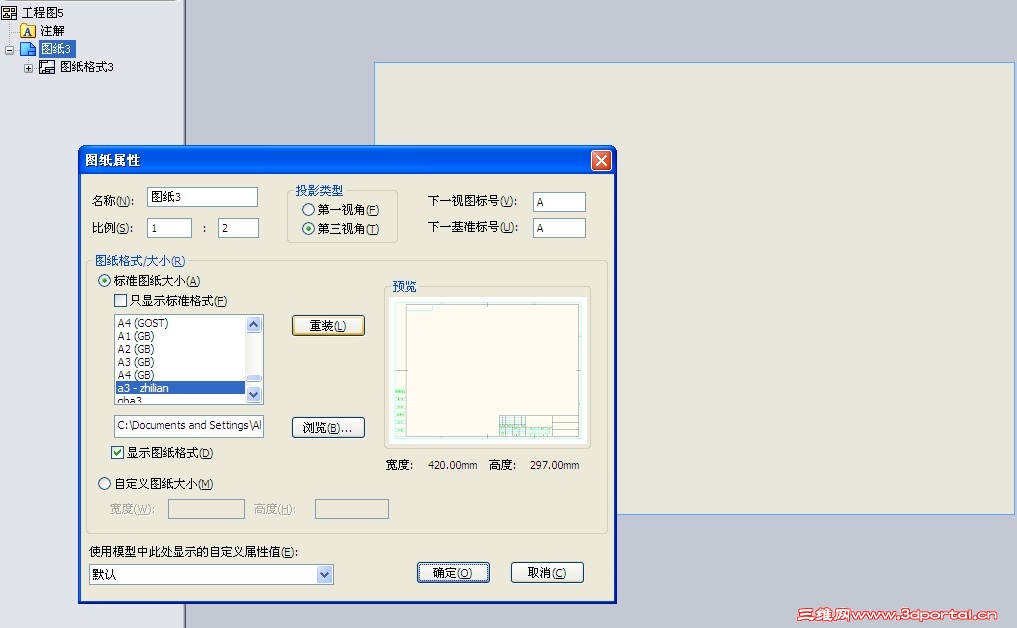Select the 注解 annotation icon
Viewport: 1017px width, 628px height.
[x=27, y=30]
